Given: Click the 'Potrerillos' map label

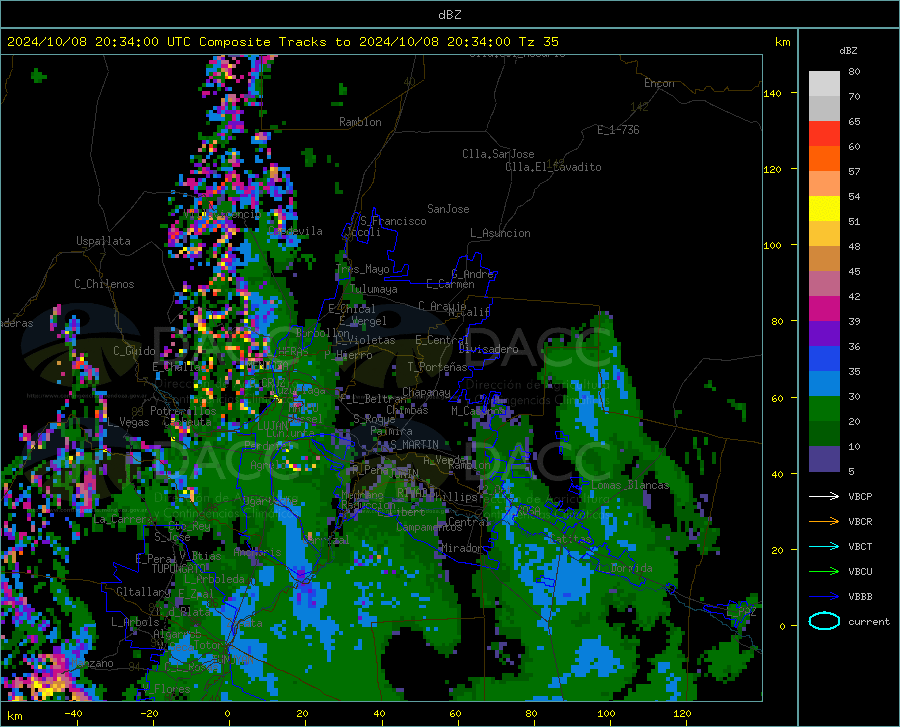Looking at the screenshot, I should [183, 411].
